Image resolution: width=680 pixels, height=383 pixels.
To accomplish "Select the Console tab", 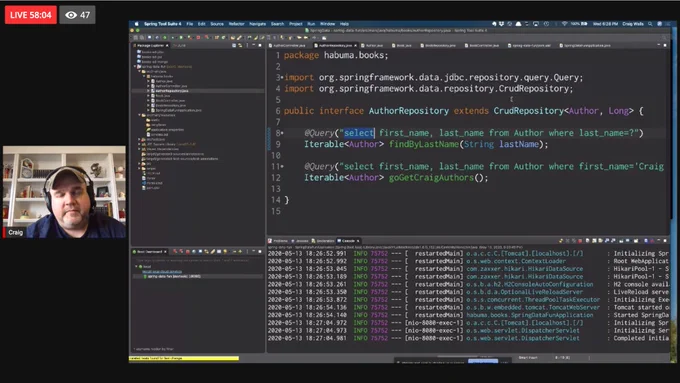I will click(x=348, y=241).
